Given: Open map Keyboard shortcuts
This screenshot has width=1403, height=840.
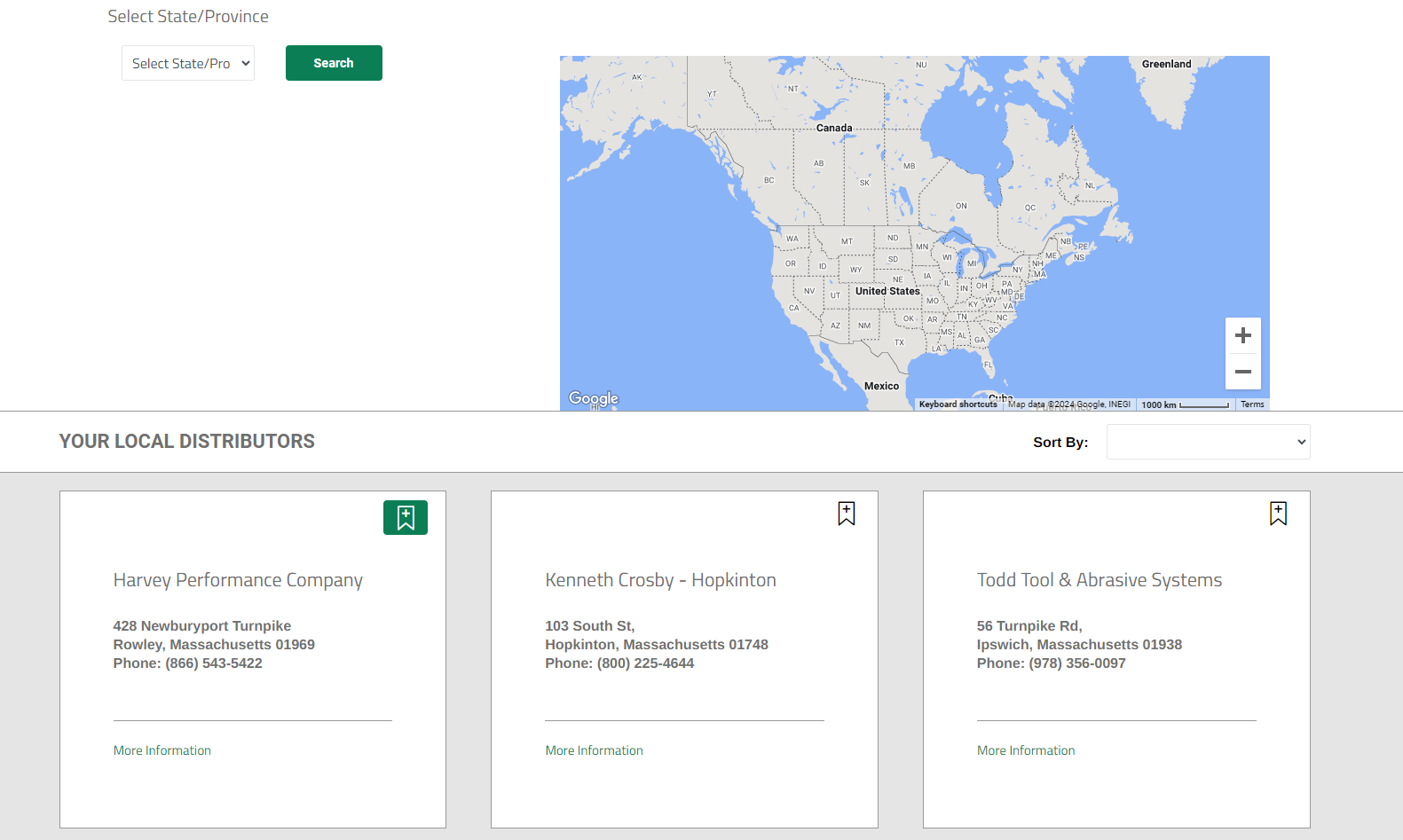Looking at the screenshot, I should click(x=958, y=404).
